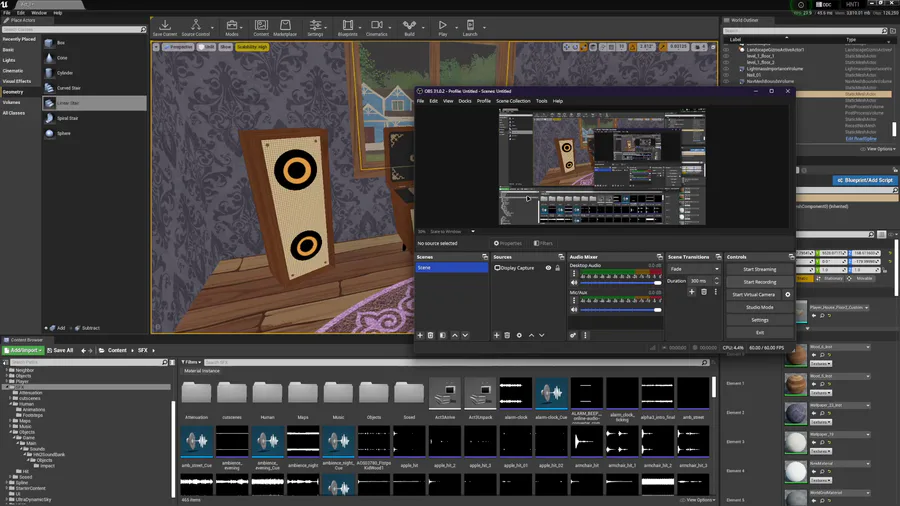Click the Play button in Unreal toolbar

(442, 26)
